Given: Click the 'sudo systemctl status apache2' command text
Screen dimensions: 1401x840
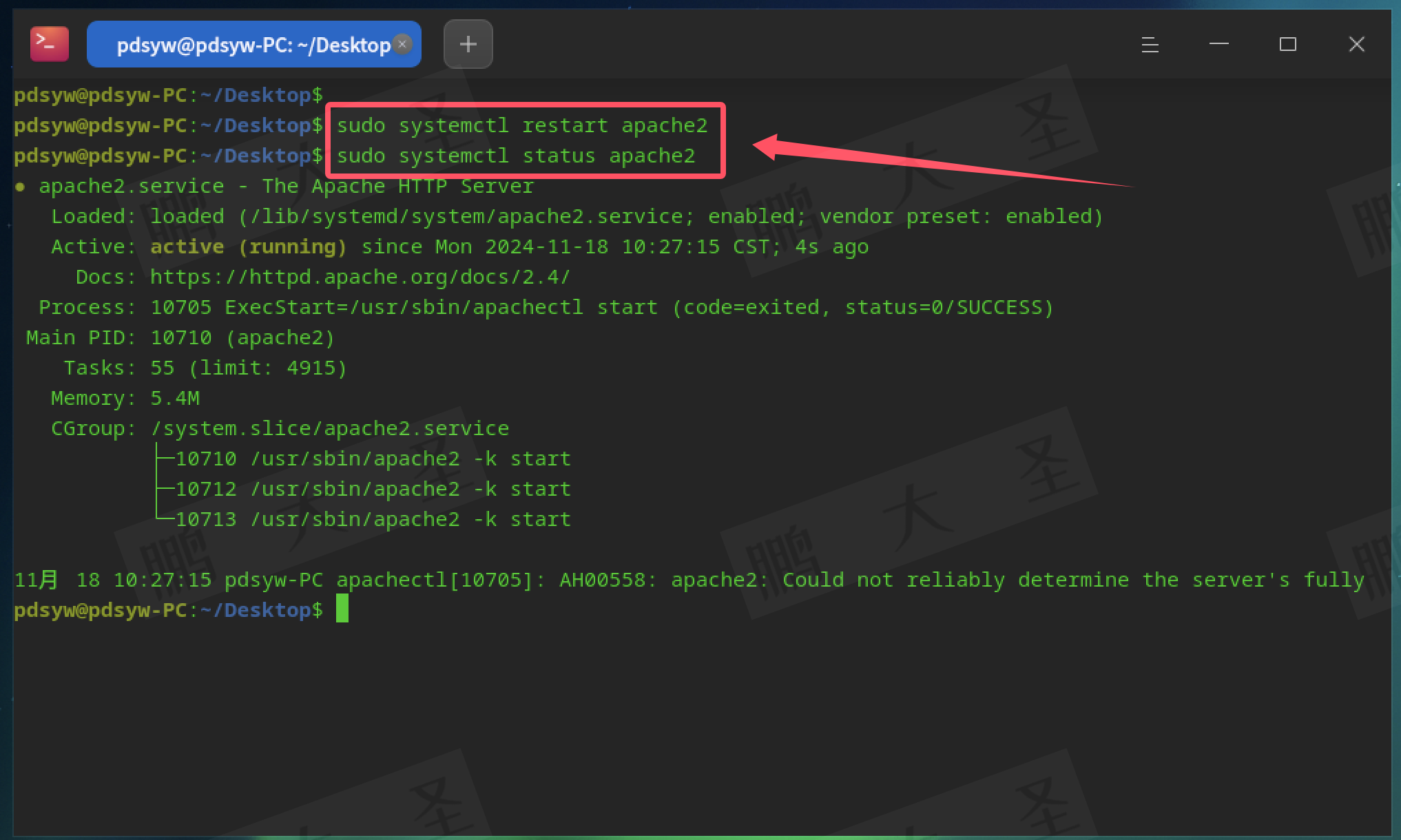Looking at the screenshot, I should pyautogui.click(x=516, y=156).
